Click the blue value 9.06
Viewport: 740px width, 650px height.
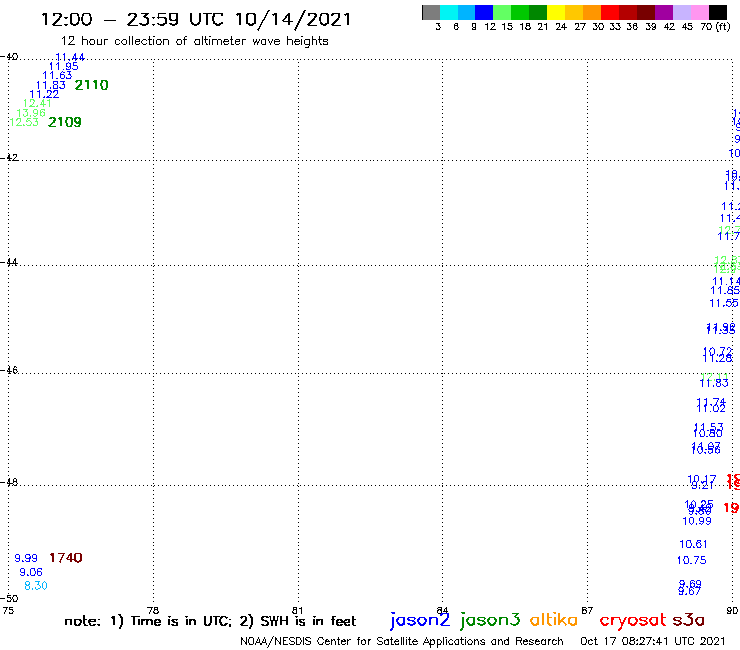[31, 573]
